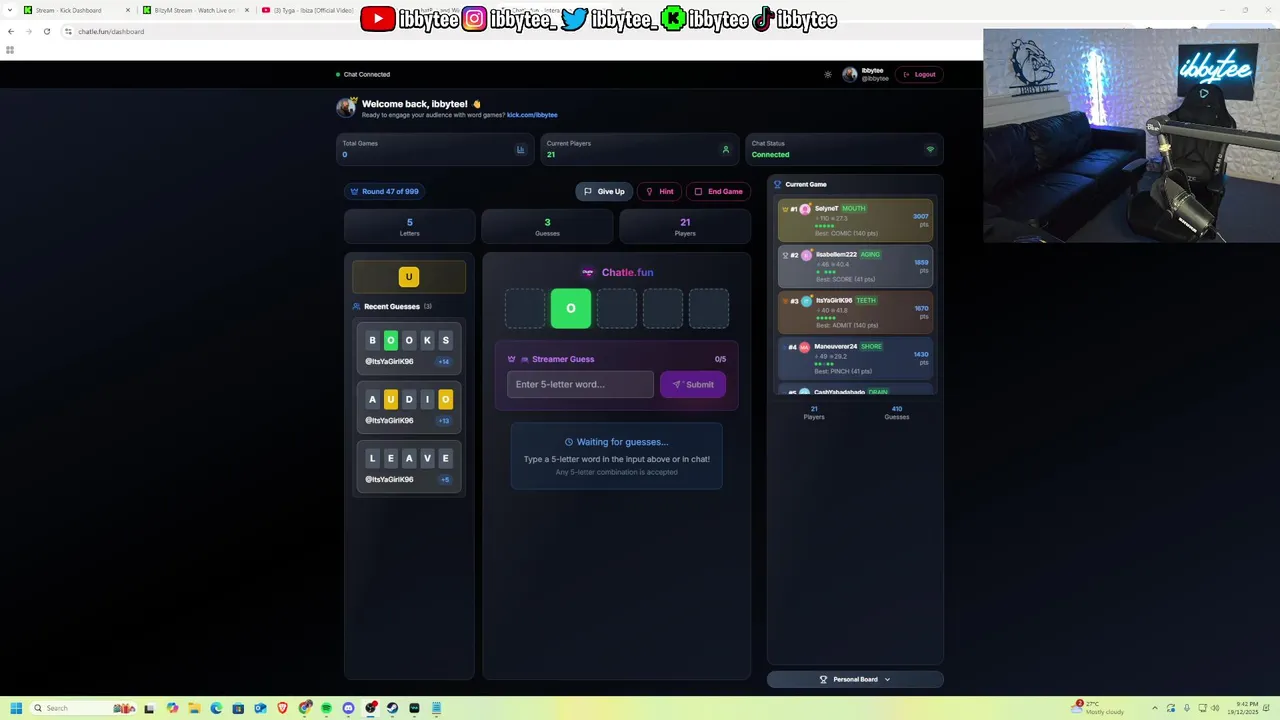Screen dimensions: 1280x720
Task: Give up the current round
Action: pos(604,191)
